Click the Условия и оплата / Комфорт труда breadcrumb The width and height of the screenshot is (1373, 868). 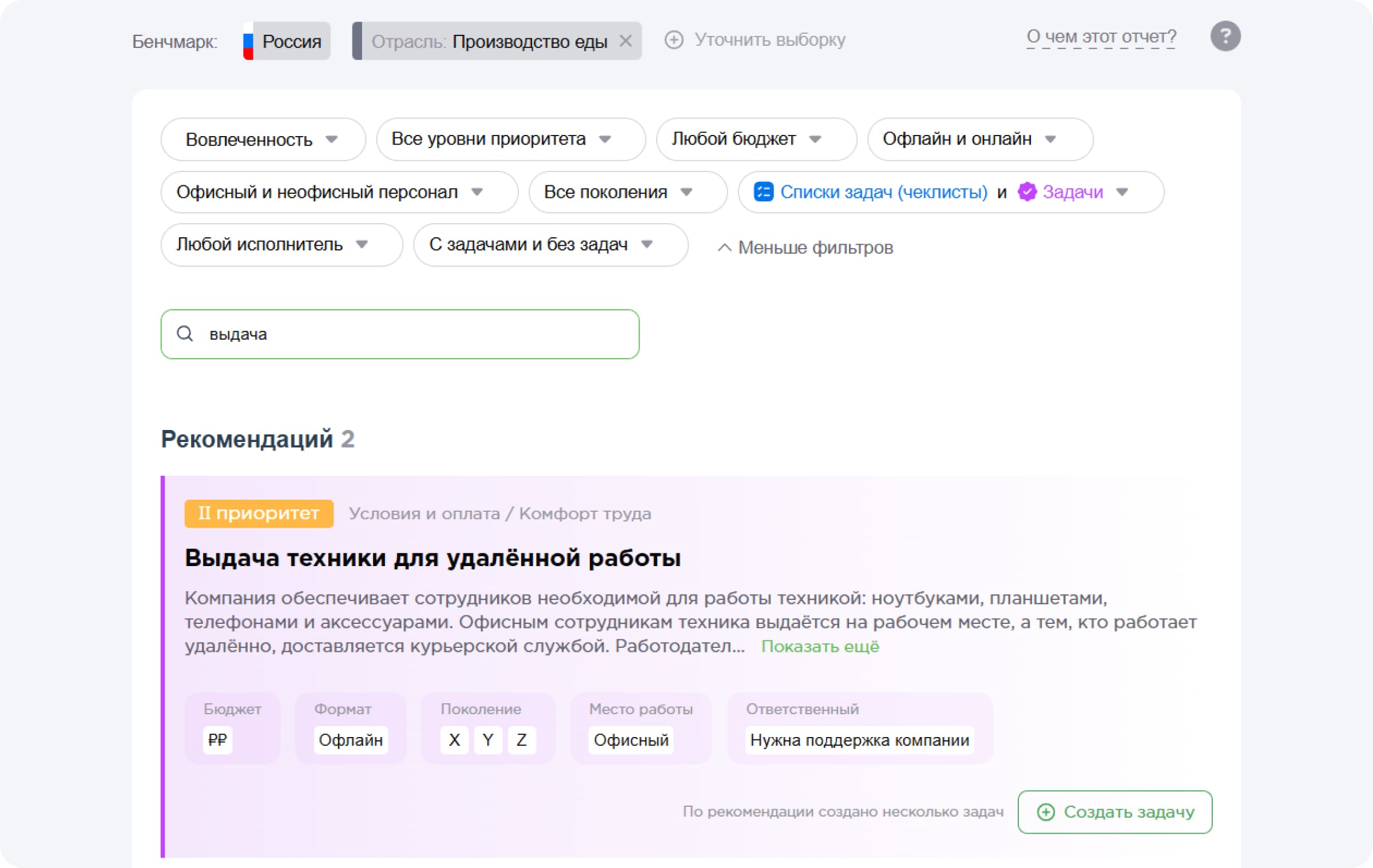tap(500, 513)
